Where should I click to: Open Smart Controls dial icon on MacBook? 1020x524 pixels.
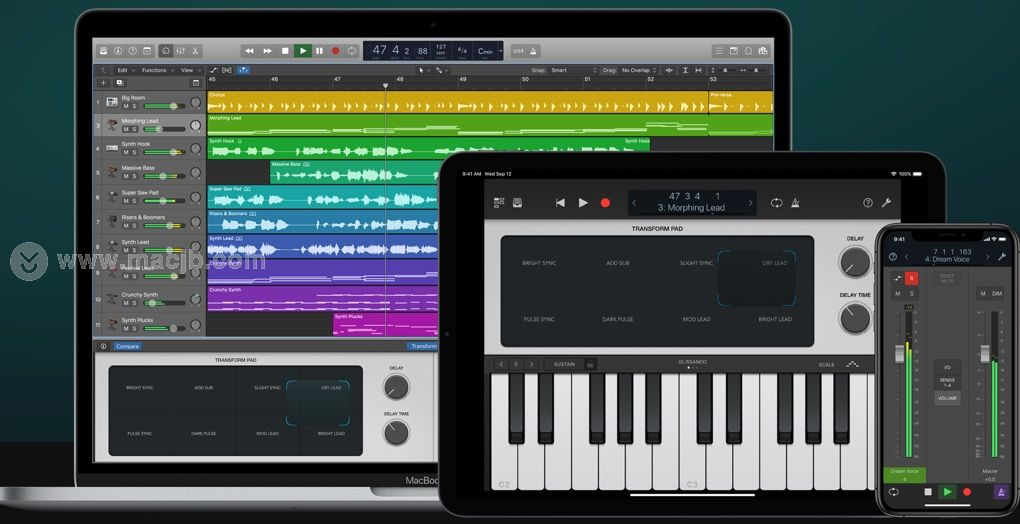tap(166, 51)
